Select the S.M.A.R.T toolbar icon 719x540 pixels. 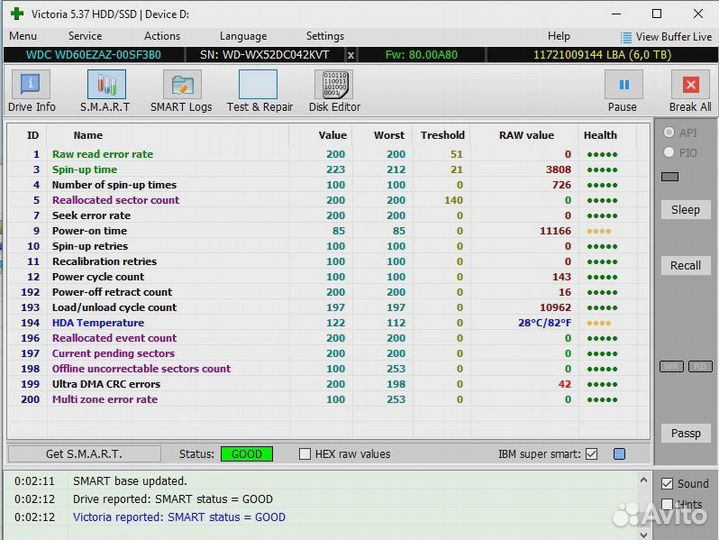(106, 84)
